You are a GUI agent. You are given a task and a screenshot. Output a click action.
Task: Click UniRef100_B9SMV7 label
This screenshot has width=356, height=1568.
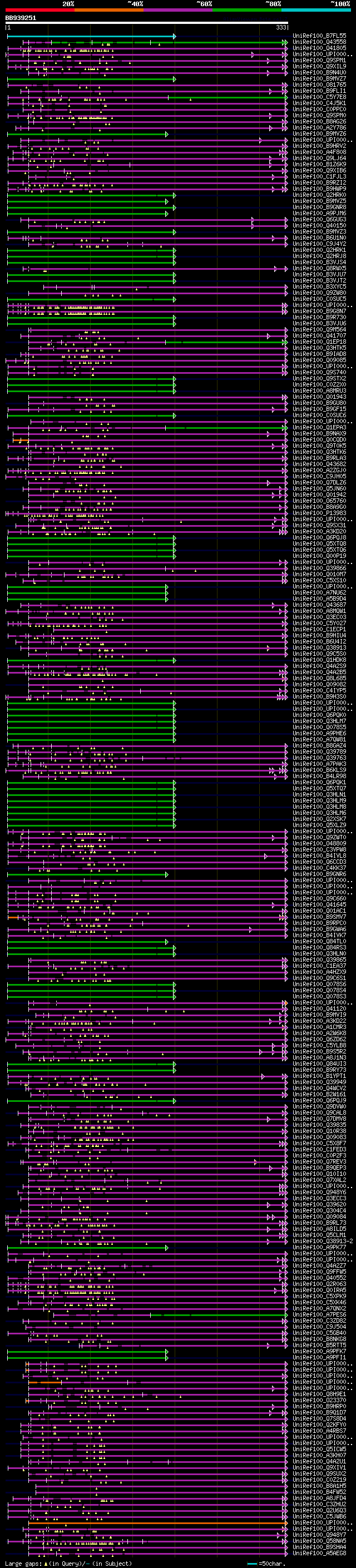tap(319, 917)
